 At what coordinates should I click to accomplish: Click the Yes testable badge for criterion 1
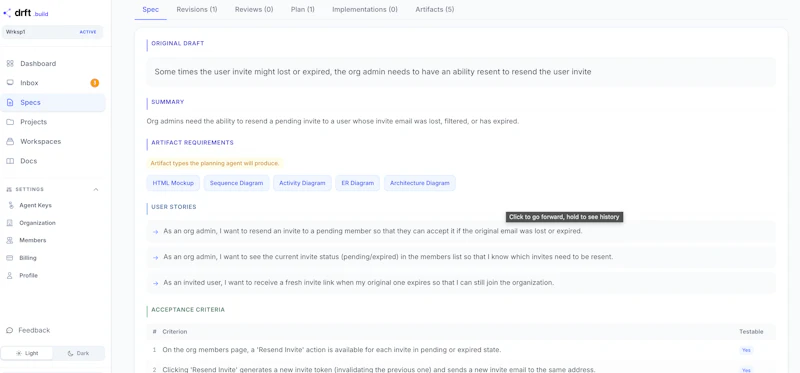click(746, 351)
